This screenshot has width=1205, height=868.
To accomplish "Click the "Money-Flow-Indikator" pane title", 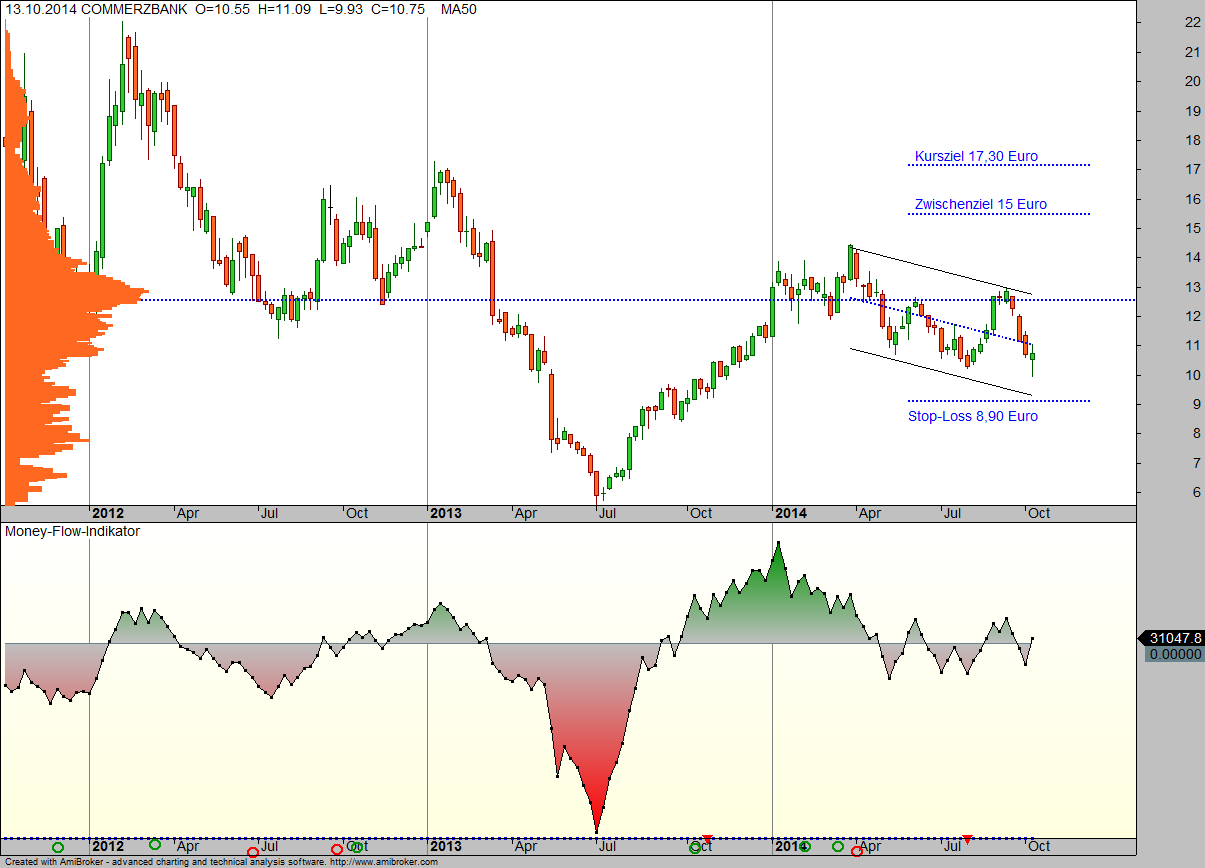I will 72,531.
